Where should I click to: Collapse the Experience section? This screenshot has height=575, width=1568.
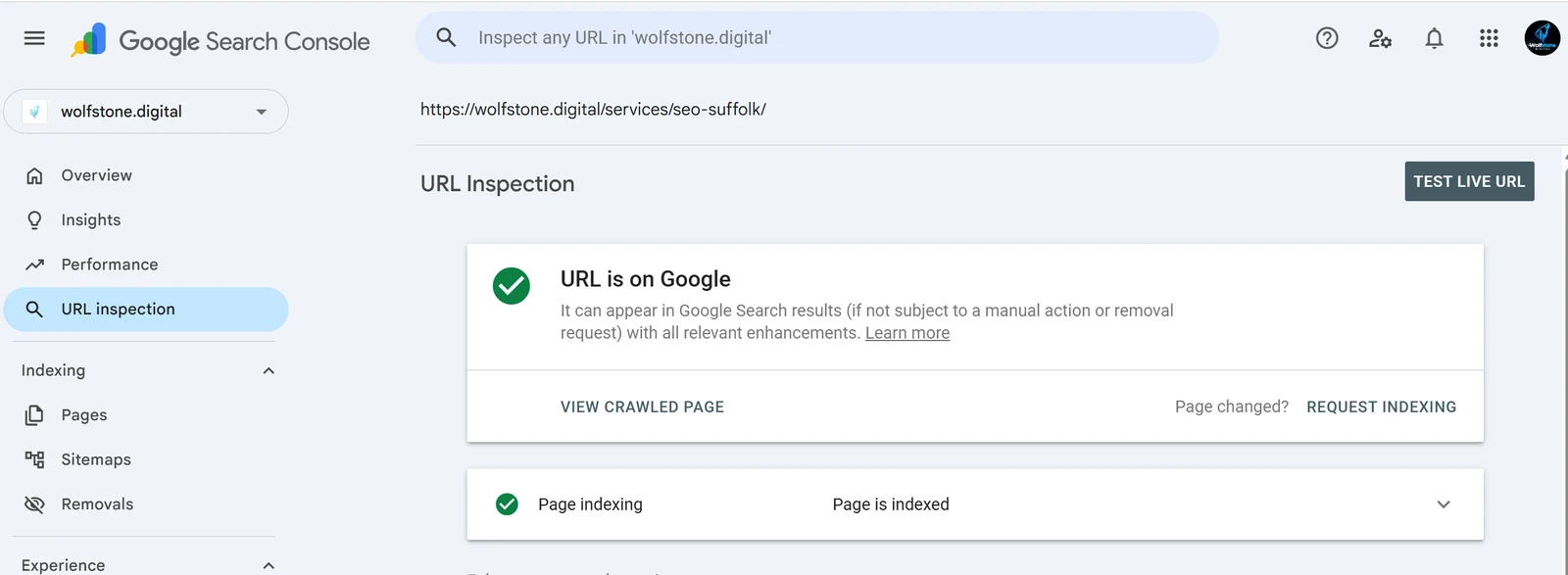(269, 565)
